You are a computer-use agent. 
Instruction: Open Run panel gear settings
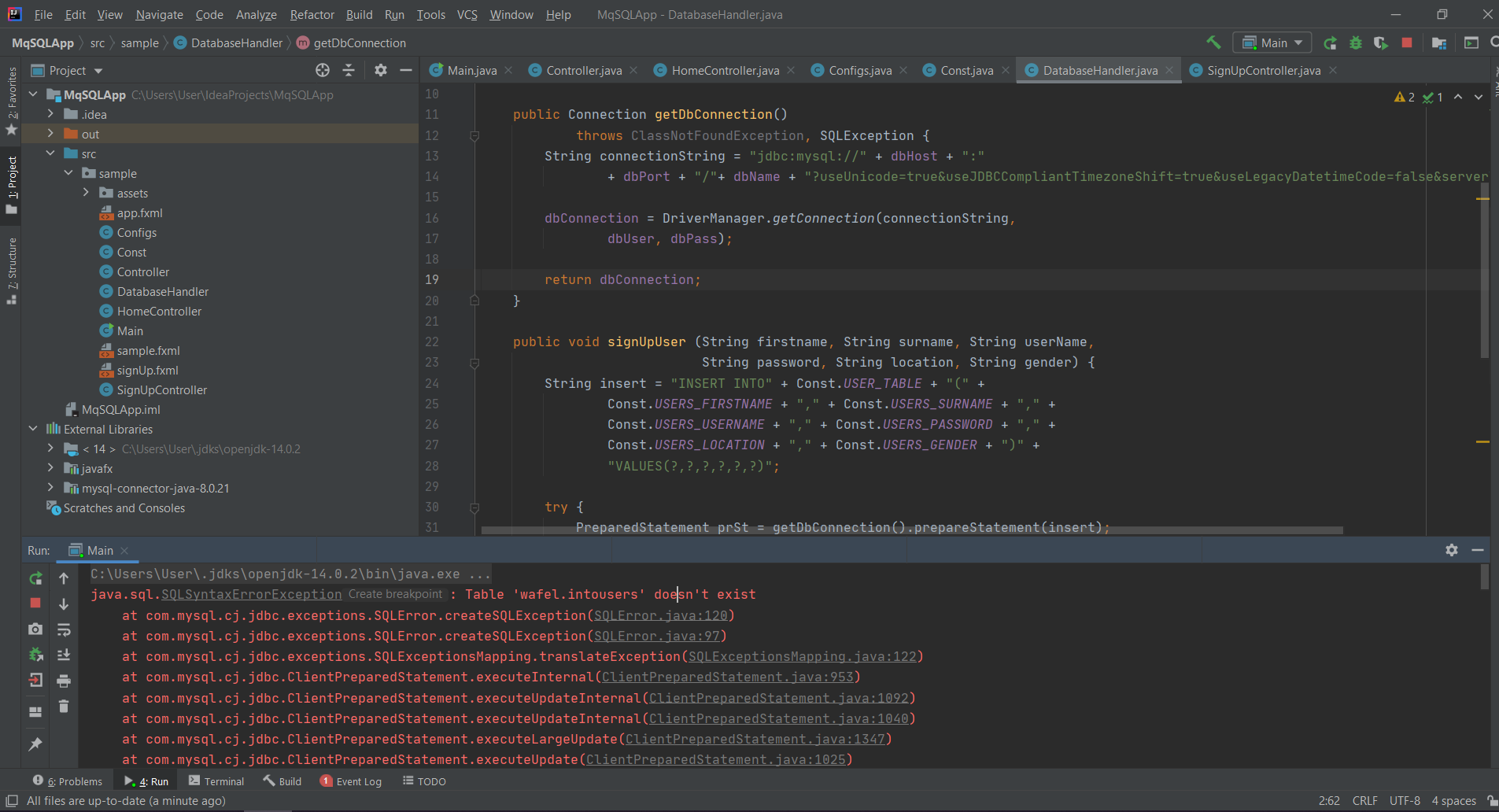tap(1452, 550)
